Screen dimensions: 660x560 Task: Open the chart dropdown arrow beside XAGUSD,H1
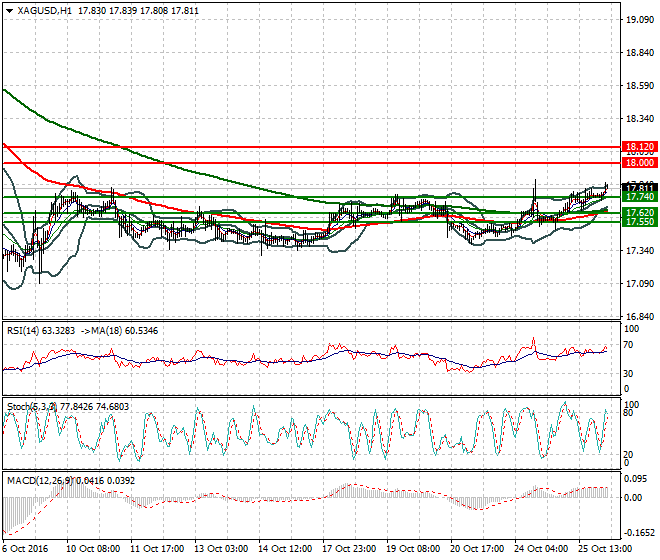tap(9, 11)
